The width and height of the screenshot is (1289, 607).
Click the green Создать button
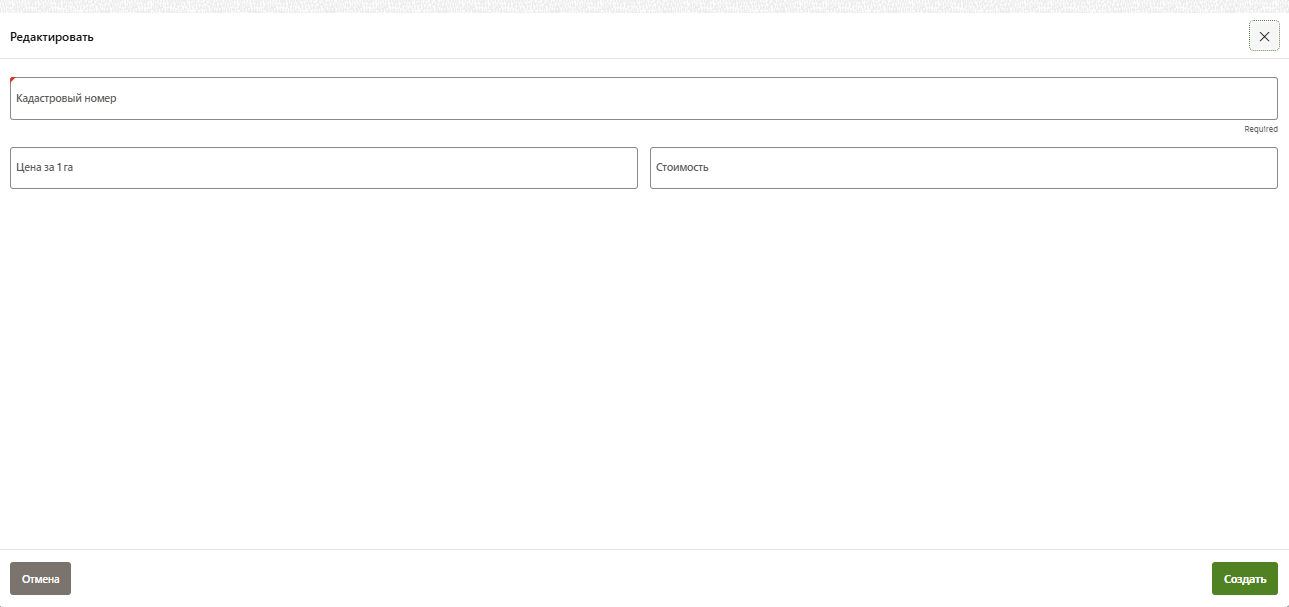[x=1244, y=579]
